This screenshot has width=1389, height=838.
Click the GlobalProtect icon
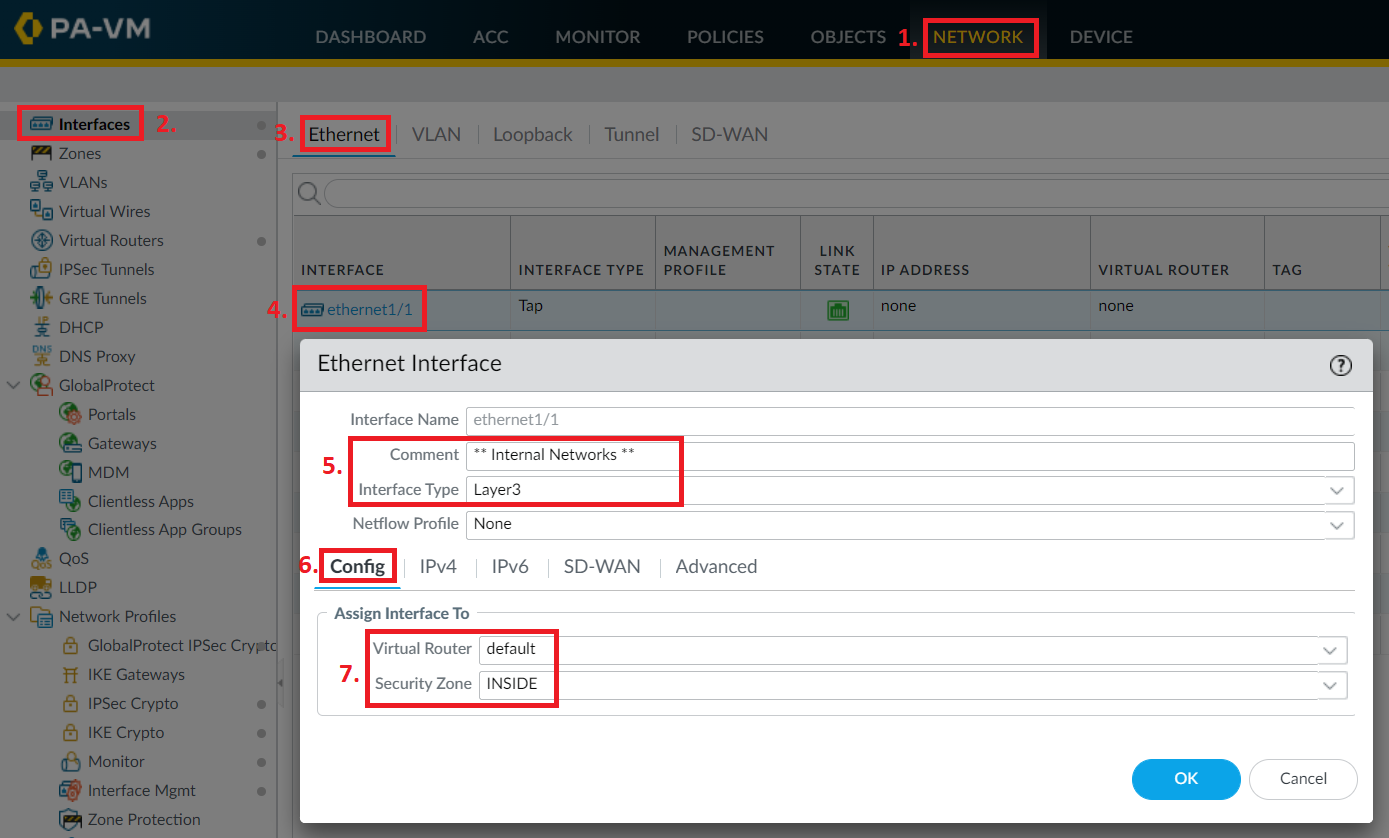pyautogui.click(x=41, y=385)
